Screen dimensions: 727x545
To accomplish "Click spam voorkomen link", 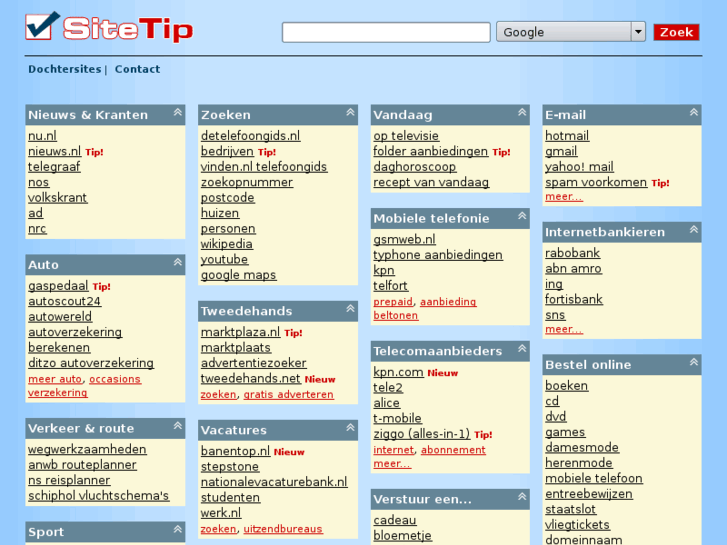I will click(596, 182).
